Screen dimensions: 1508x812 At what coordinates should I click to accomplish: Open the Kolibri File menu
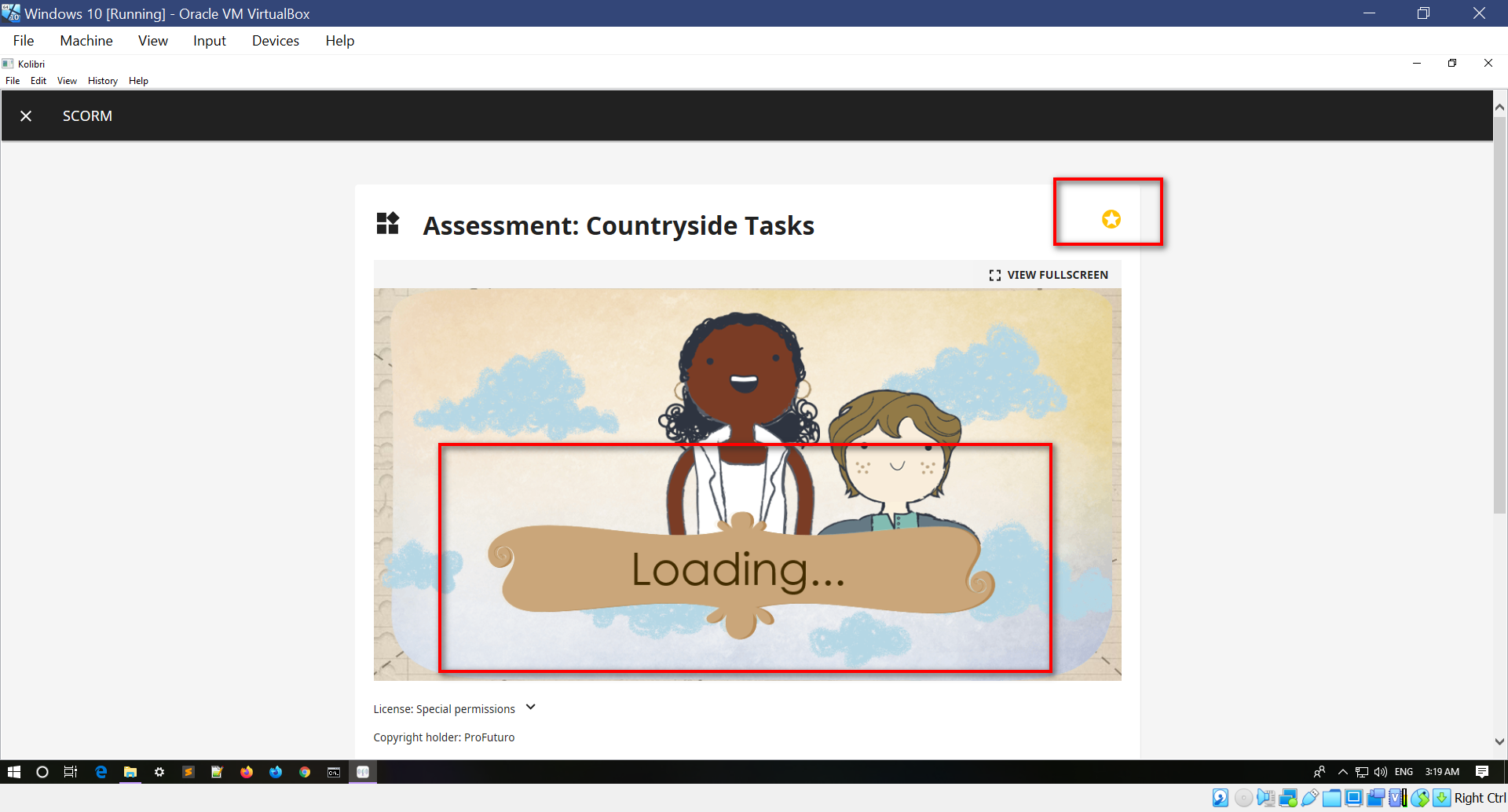coord(13,81)
